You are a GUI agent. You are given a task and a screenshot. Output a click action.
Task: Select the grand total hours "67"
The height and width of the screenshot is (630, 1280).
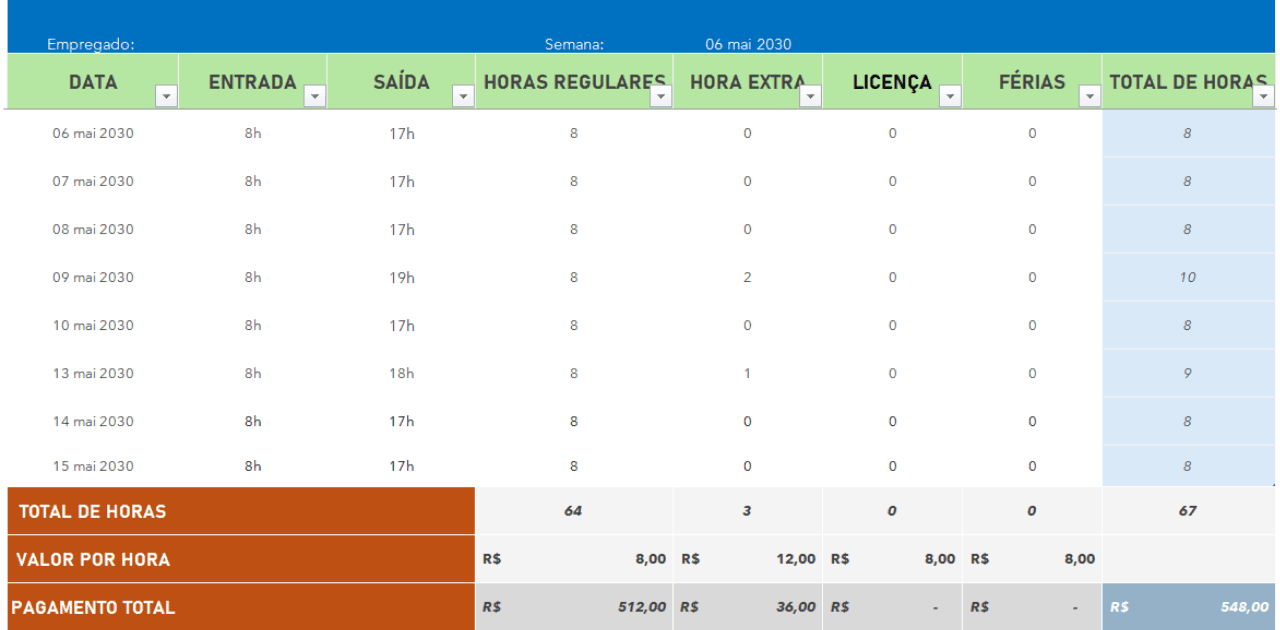point(1188,511)
